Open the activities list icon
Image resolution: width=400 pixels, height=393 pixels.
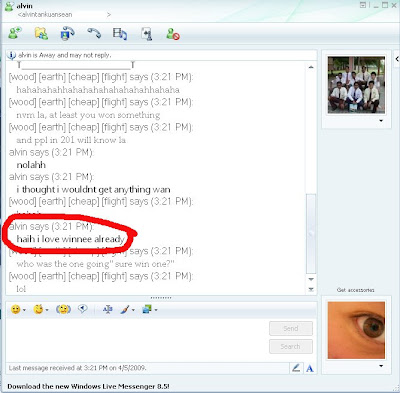[120, 34]
